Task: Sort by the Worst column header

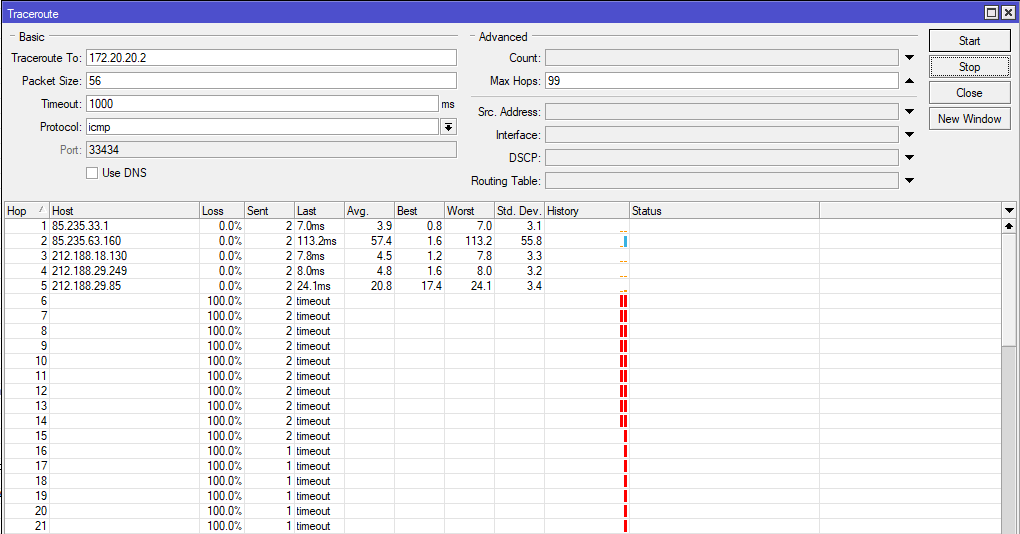Action: 470,211
